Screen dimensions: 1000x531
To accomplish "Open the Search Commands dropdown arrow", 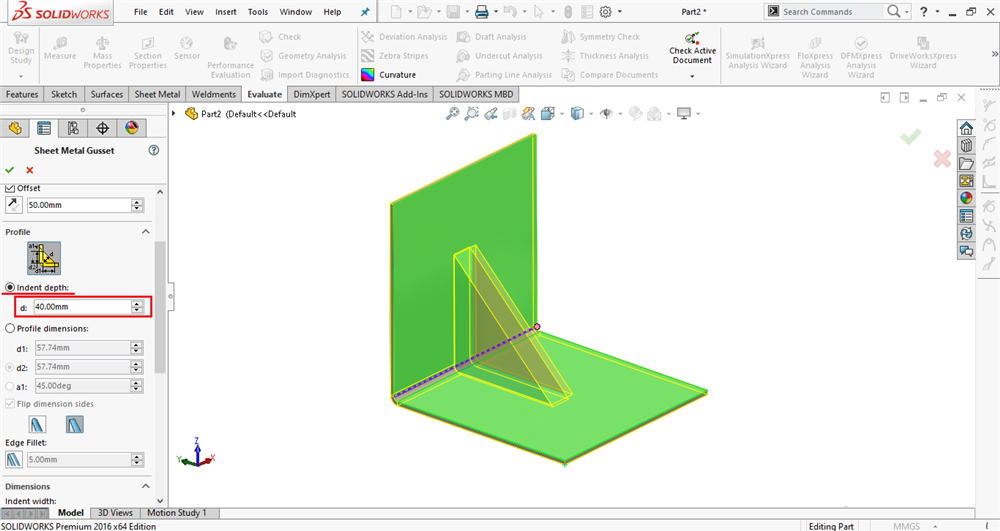I will coord(906,11).
